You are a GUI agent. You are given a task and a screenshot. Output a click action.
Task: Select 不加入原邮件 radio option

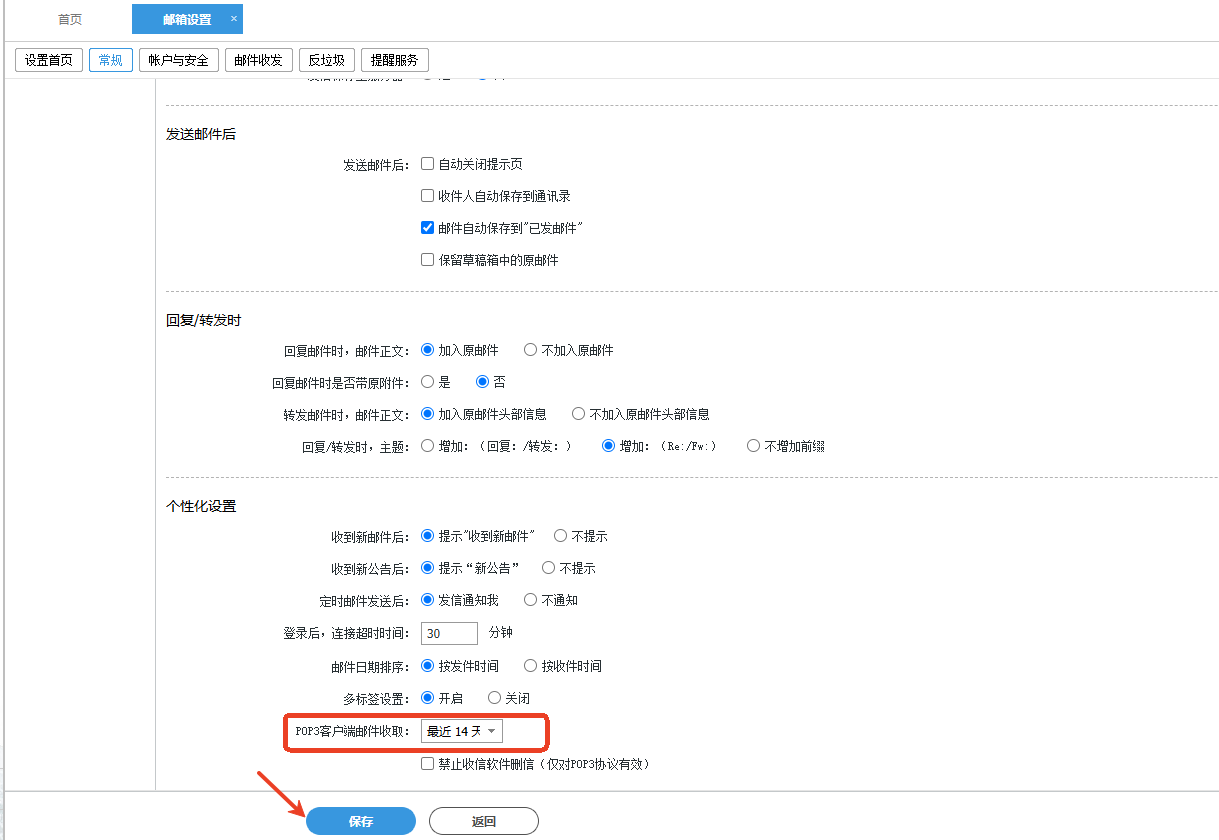pyautogui.click(x=531, y=350)
